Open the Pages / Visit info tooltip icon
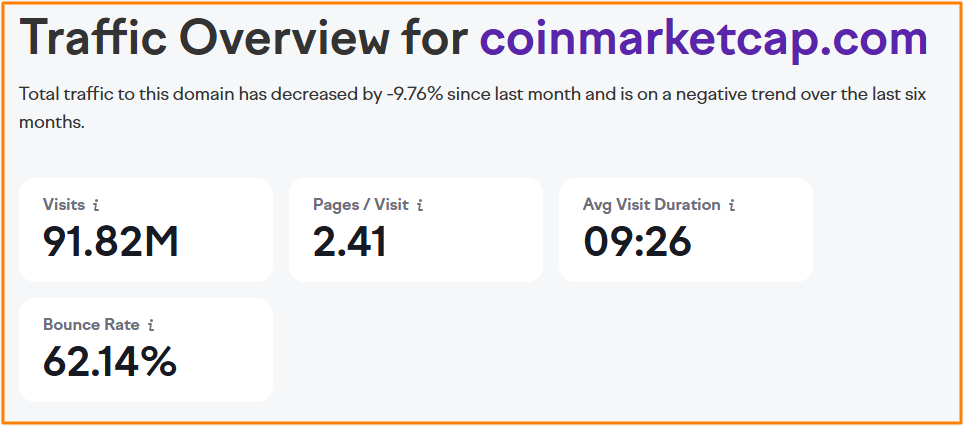The width and height of the screenshot is (963, 426). (420, 205)
